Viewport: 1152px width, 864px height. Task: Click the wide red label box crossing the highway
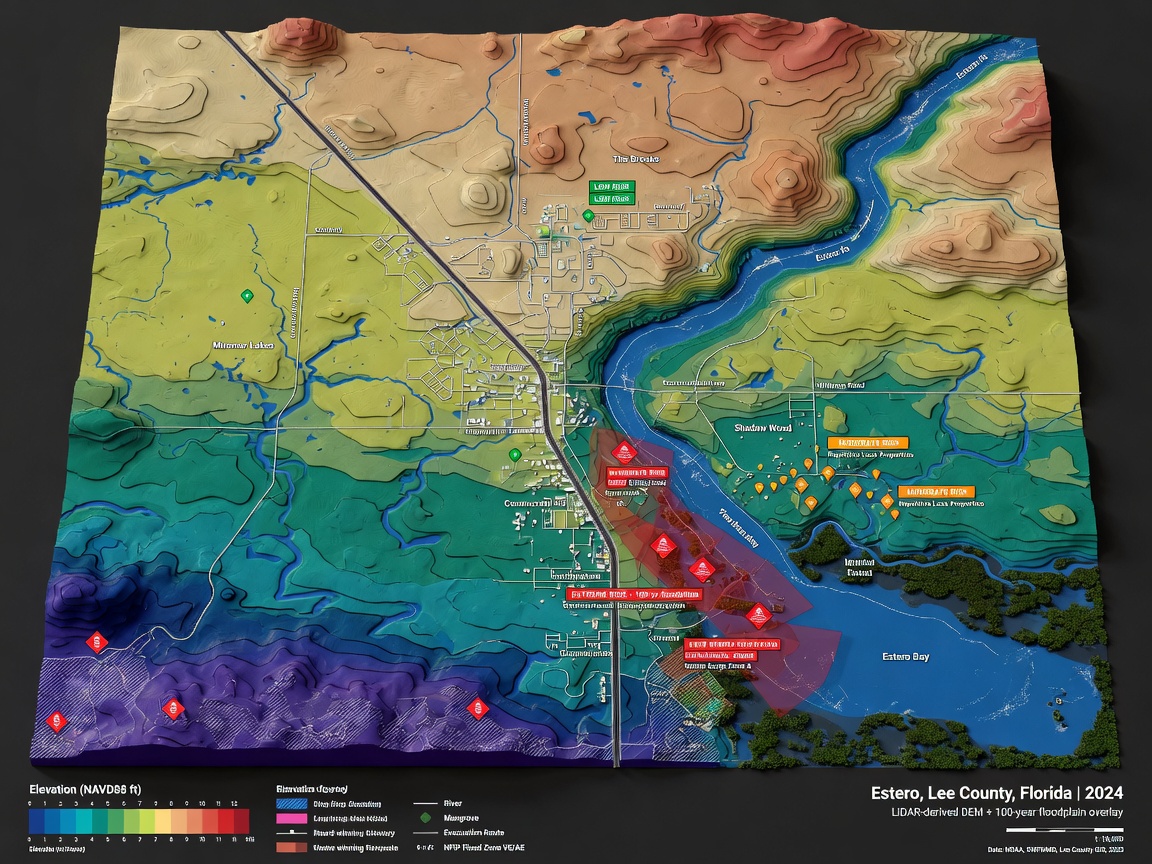(635, 594)
